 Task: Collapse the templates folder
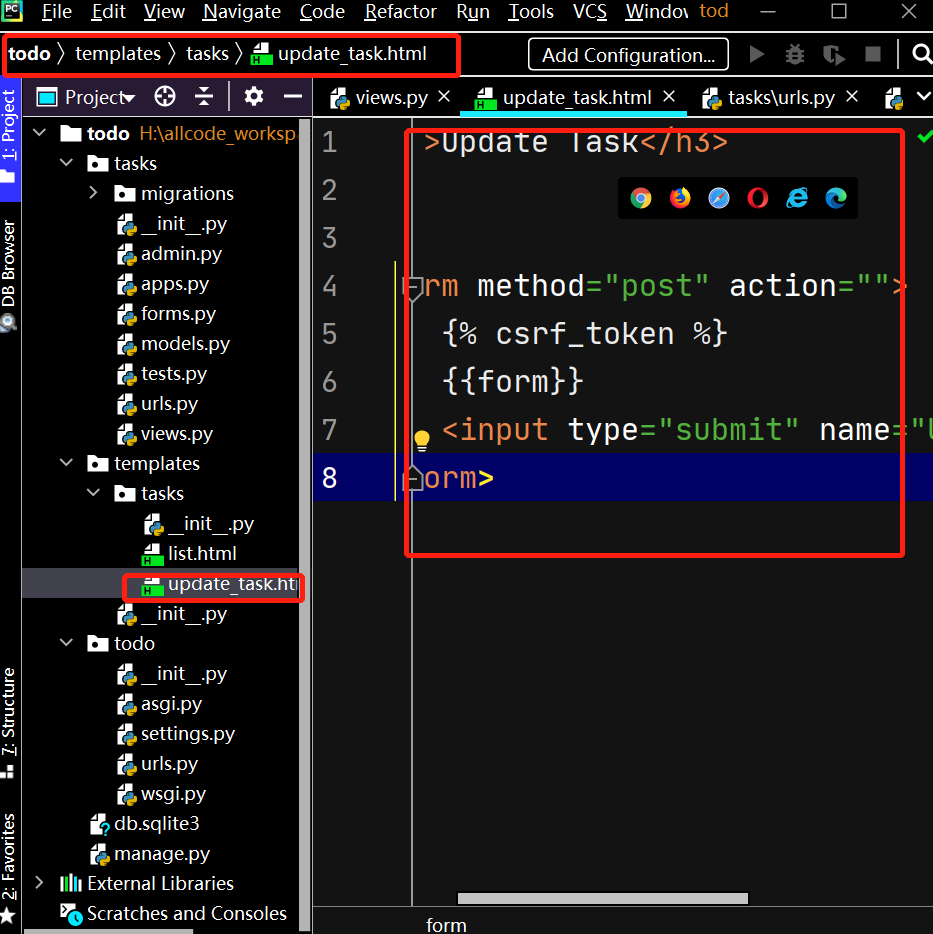[x=67, y=463]
